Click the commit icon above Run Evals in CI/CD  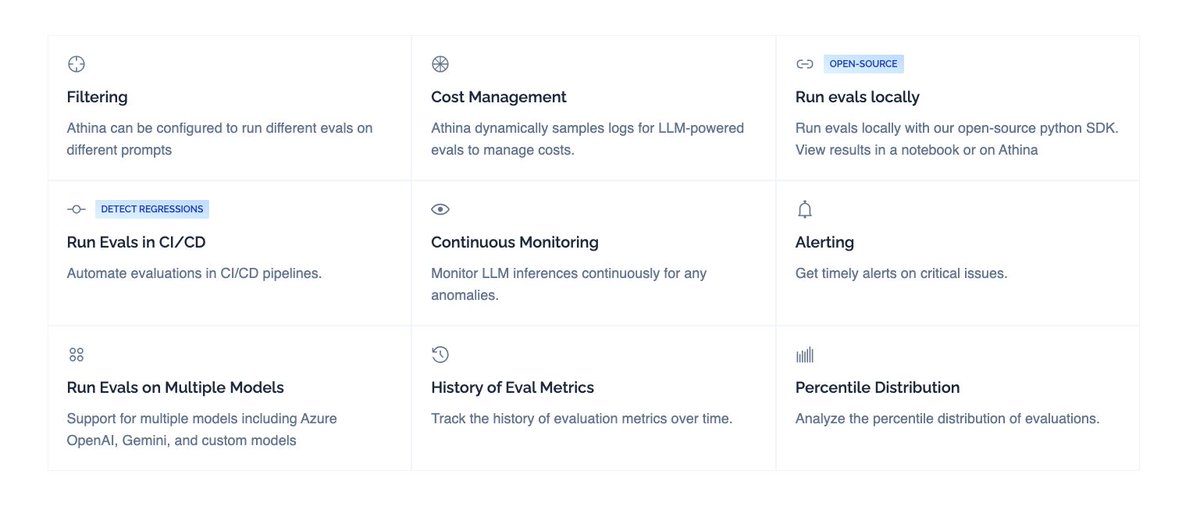coord(76,209)
